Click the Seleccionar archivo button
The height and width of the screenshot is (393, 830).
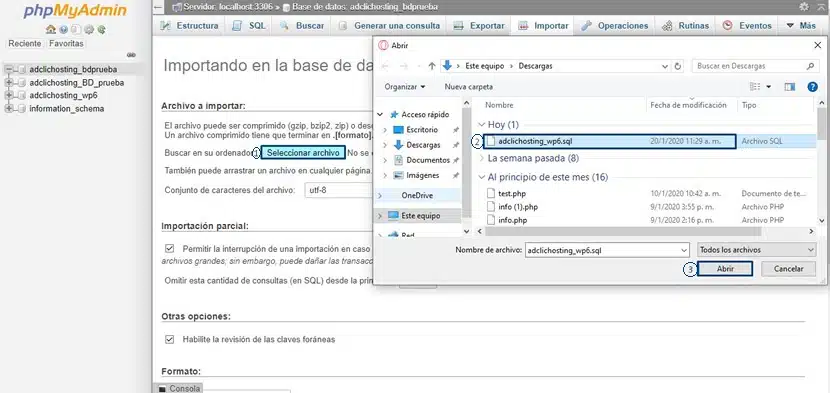(x=303, y=153)
